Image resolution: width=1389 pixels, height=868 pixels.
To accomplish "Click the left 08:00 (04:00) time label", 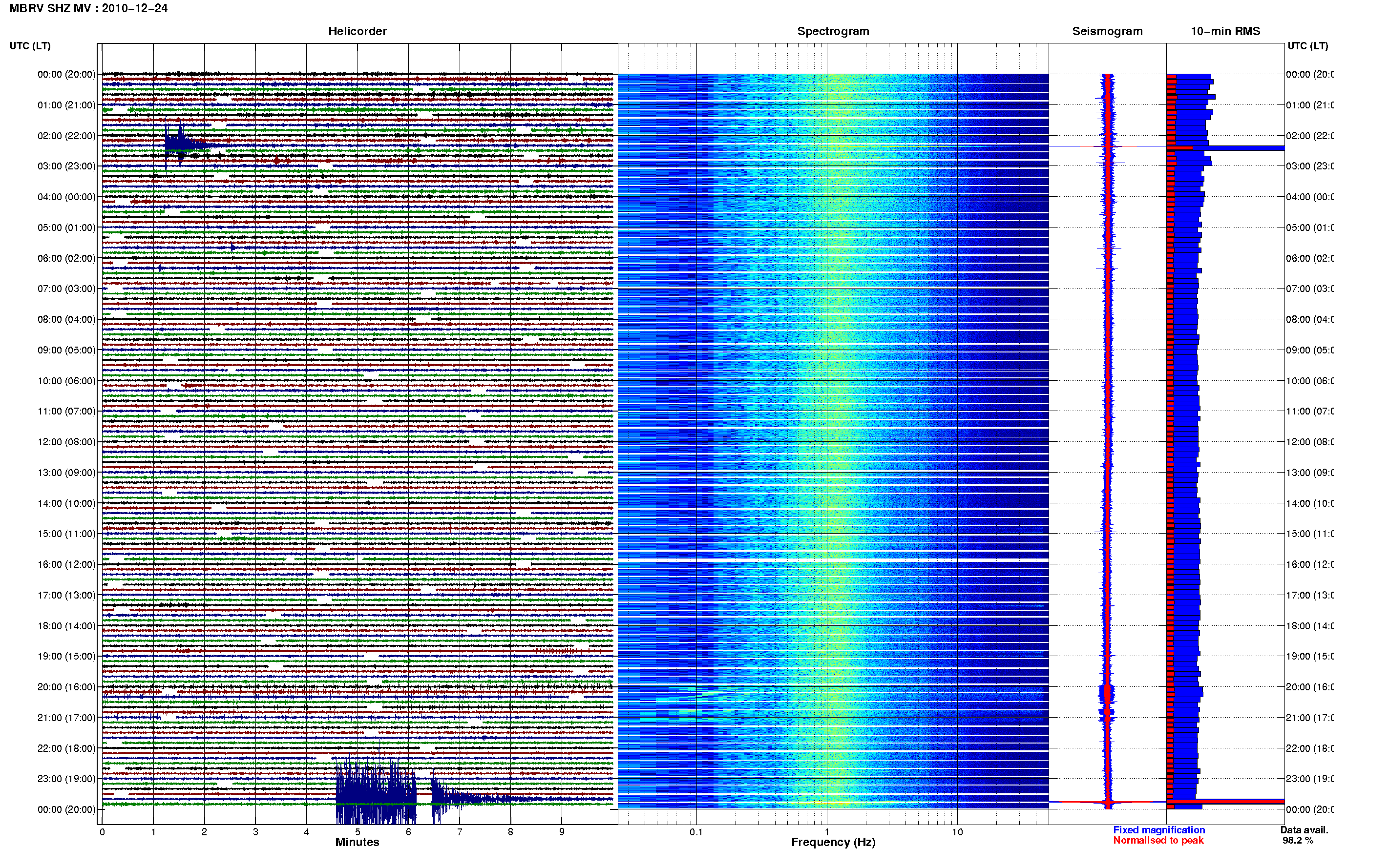I will (x=66, y=319).
